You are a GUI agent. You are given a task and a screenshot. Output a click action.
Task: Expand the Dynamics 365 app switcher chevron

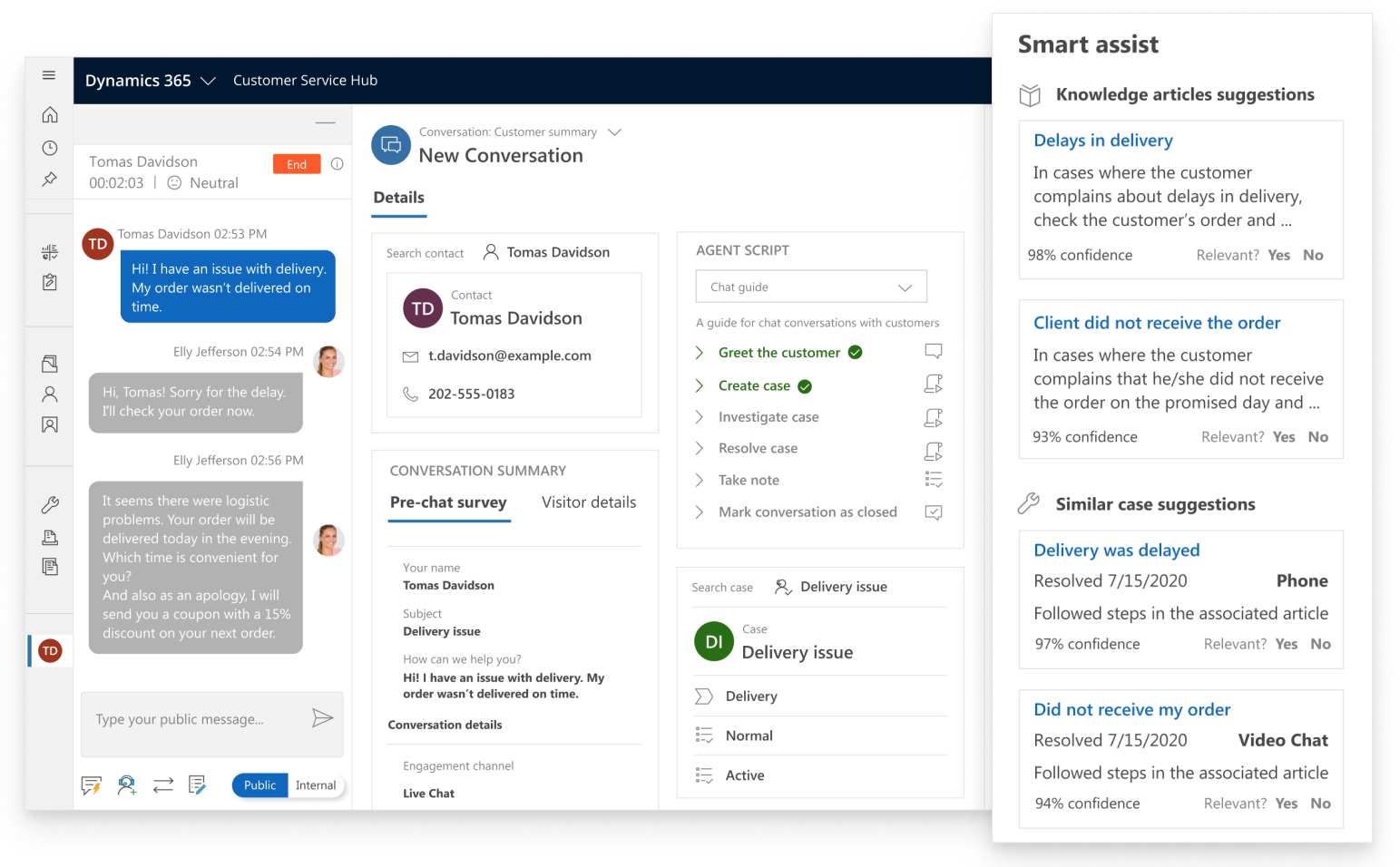(x=208, y=81)
